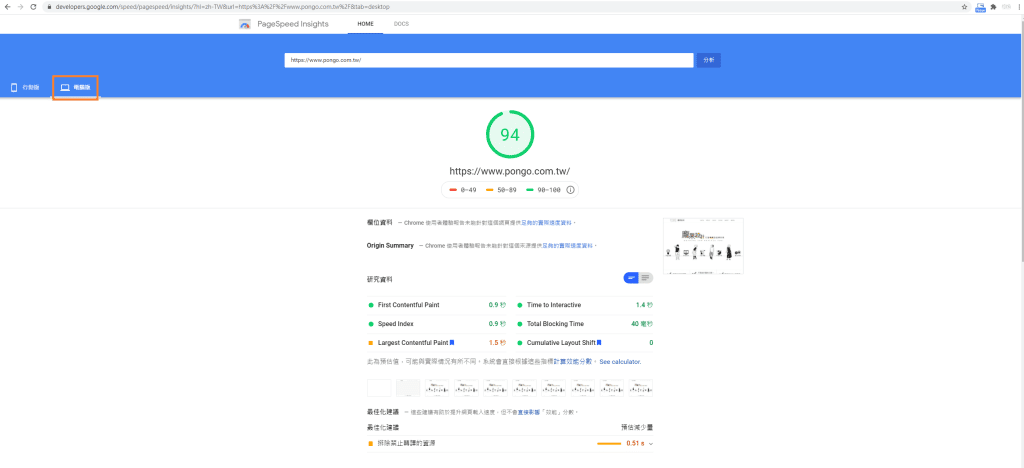Screen dimensions: 1024x468
Task: Select the last filmstrip frame
Action: 641,388
